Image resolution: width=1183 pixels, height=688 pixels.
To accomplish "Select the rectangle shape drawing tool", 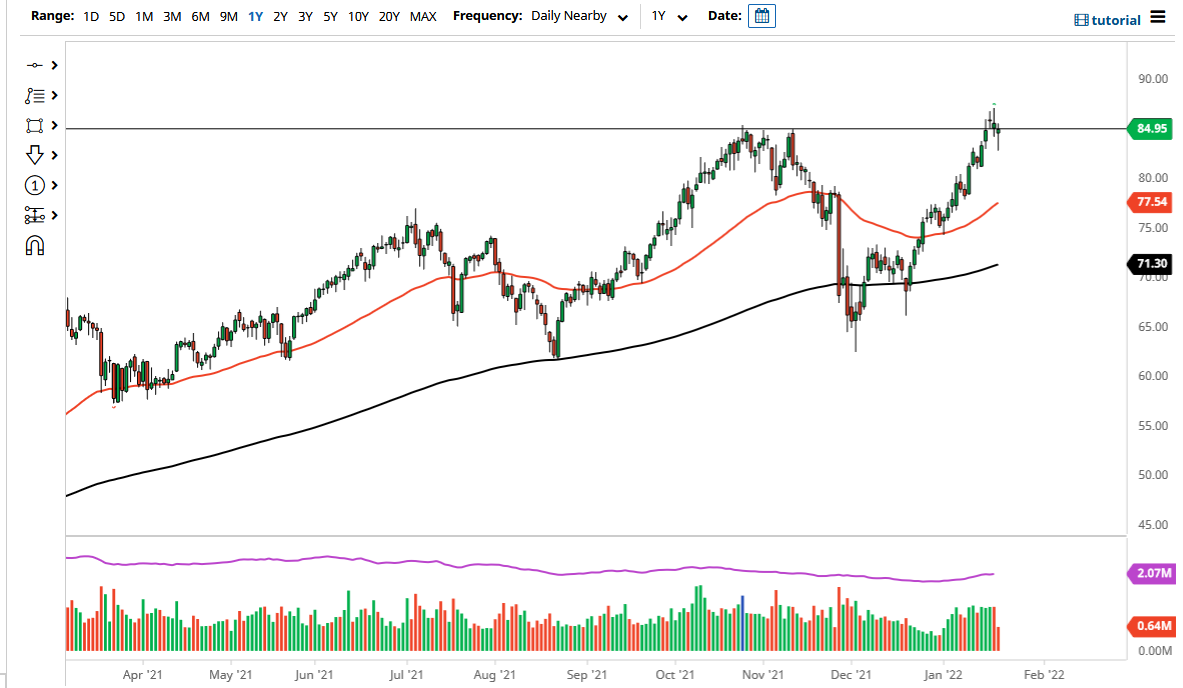I will [x=35, y=125].
